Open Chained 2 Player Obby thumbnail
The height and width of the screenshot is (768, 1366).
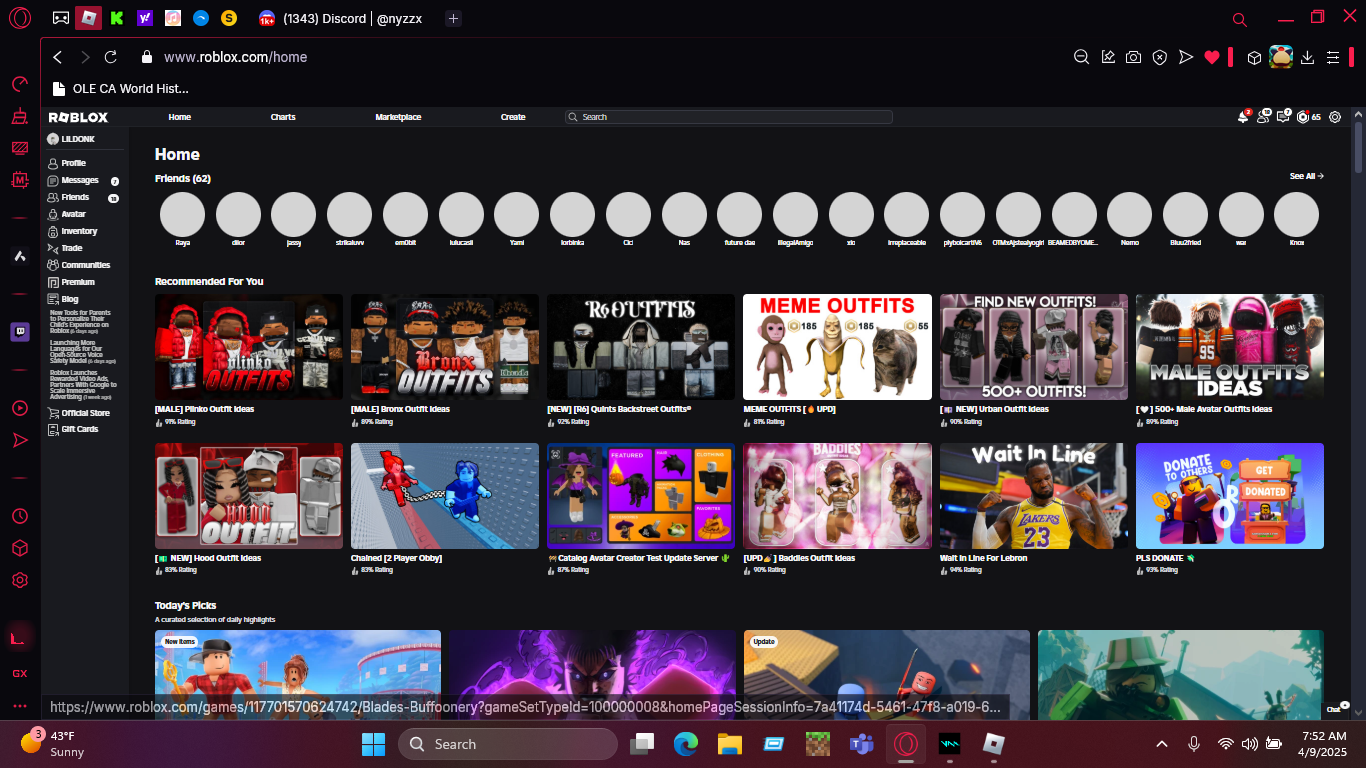pos(445,496)
